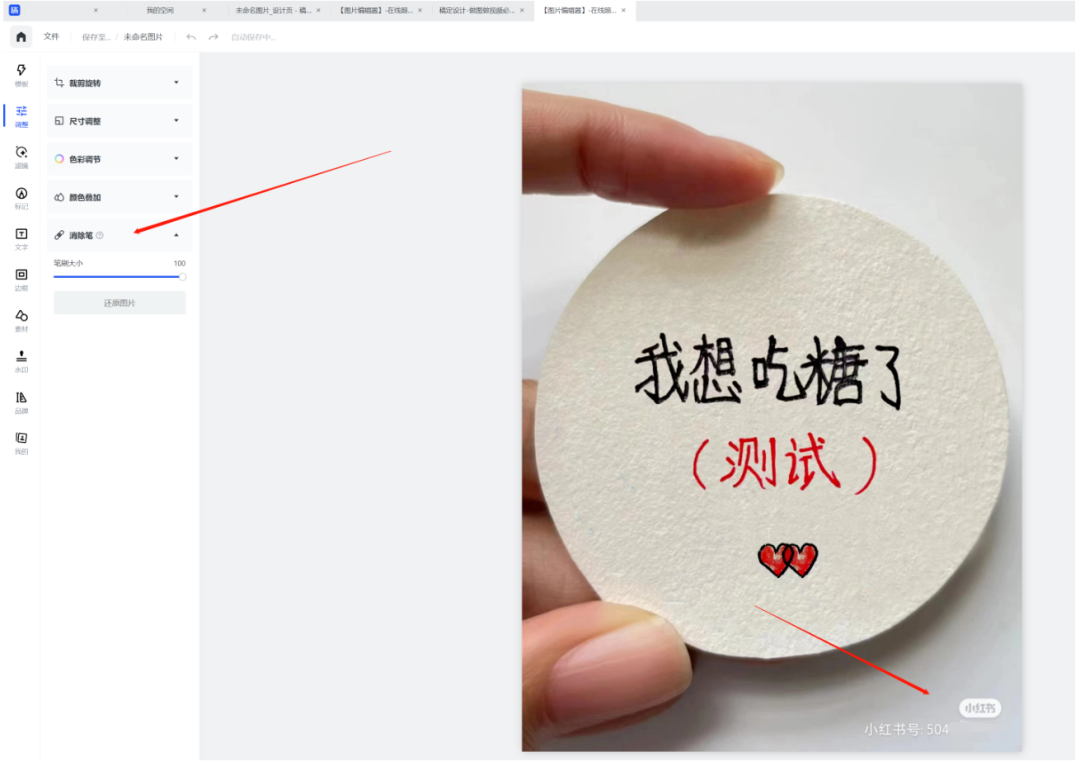
Task: Expand the 色彩调节 (Color Adjust) dropdown
Action: 119,158
